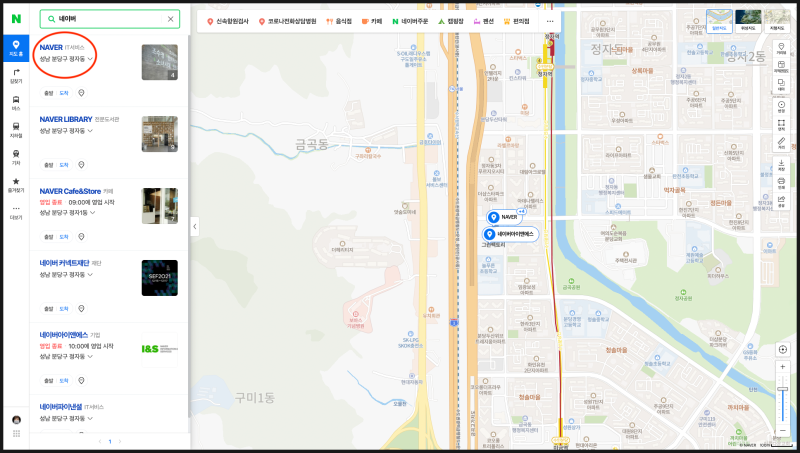The height and width of the screenshot is (453, 800).
Task: Open the NAVER LIBRARY photo thumbnail
Action: click(160, 134)
